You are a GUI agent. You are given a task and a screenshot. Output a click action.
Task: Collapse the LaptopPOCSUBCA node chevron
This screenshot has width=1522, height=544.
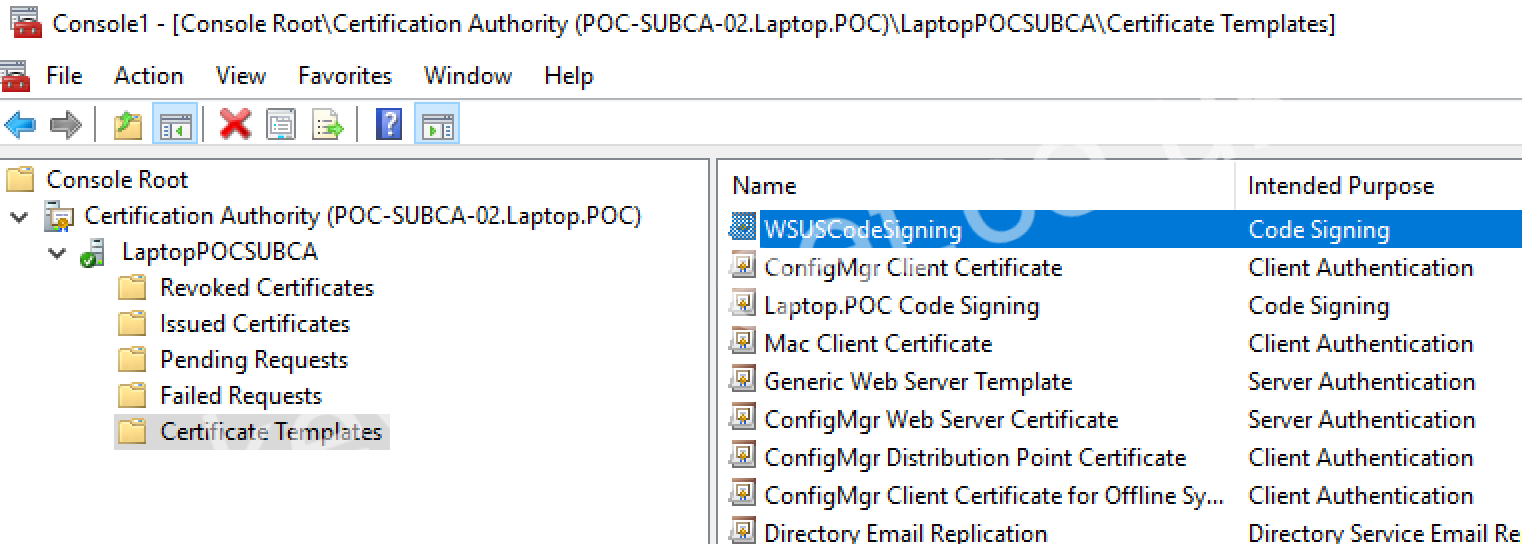coord(56,253)
